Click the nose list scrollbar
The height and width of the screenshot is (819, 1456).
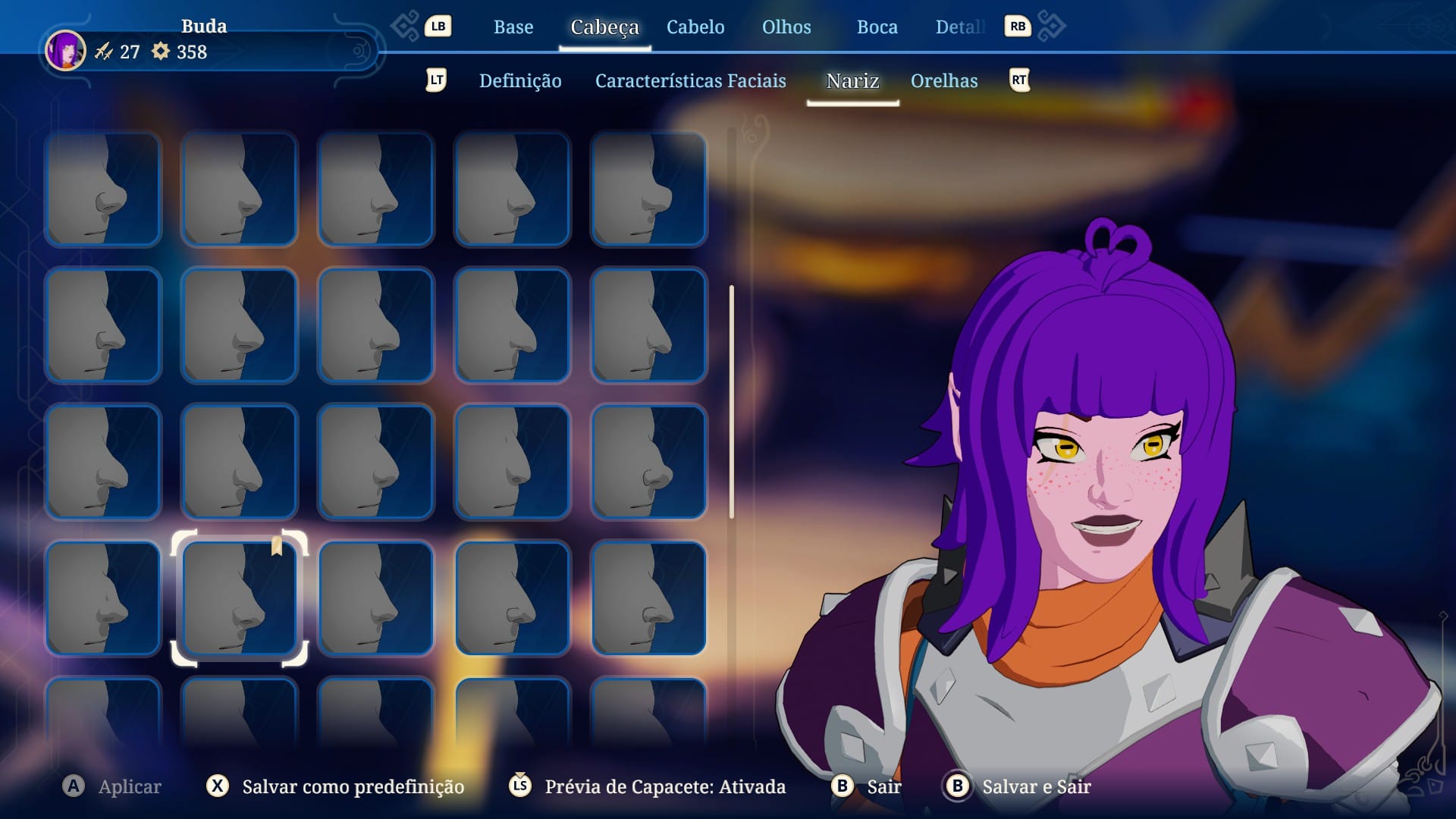pos(731,402)
